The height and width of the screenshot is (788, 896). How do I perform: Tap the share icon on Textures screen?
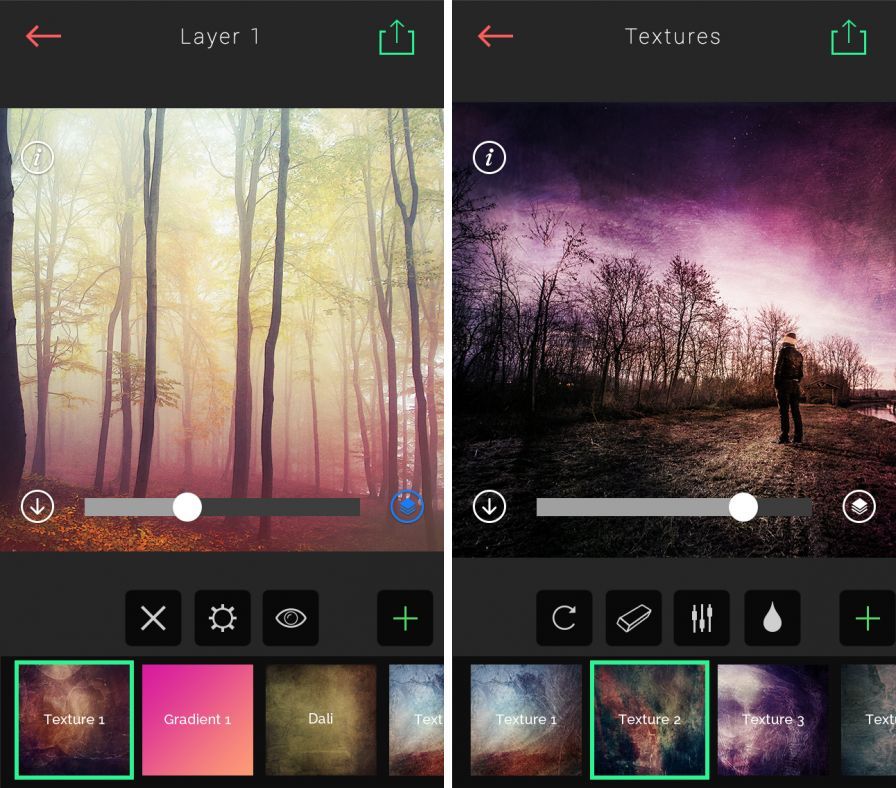coord(848,38)
